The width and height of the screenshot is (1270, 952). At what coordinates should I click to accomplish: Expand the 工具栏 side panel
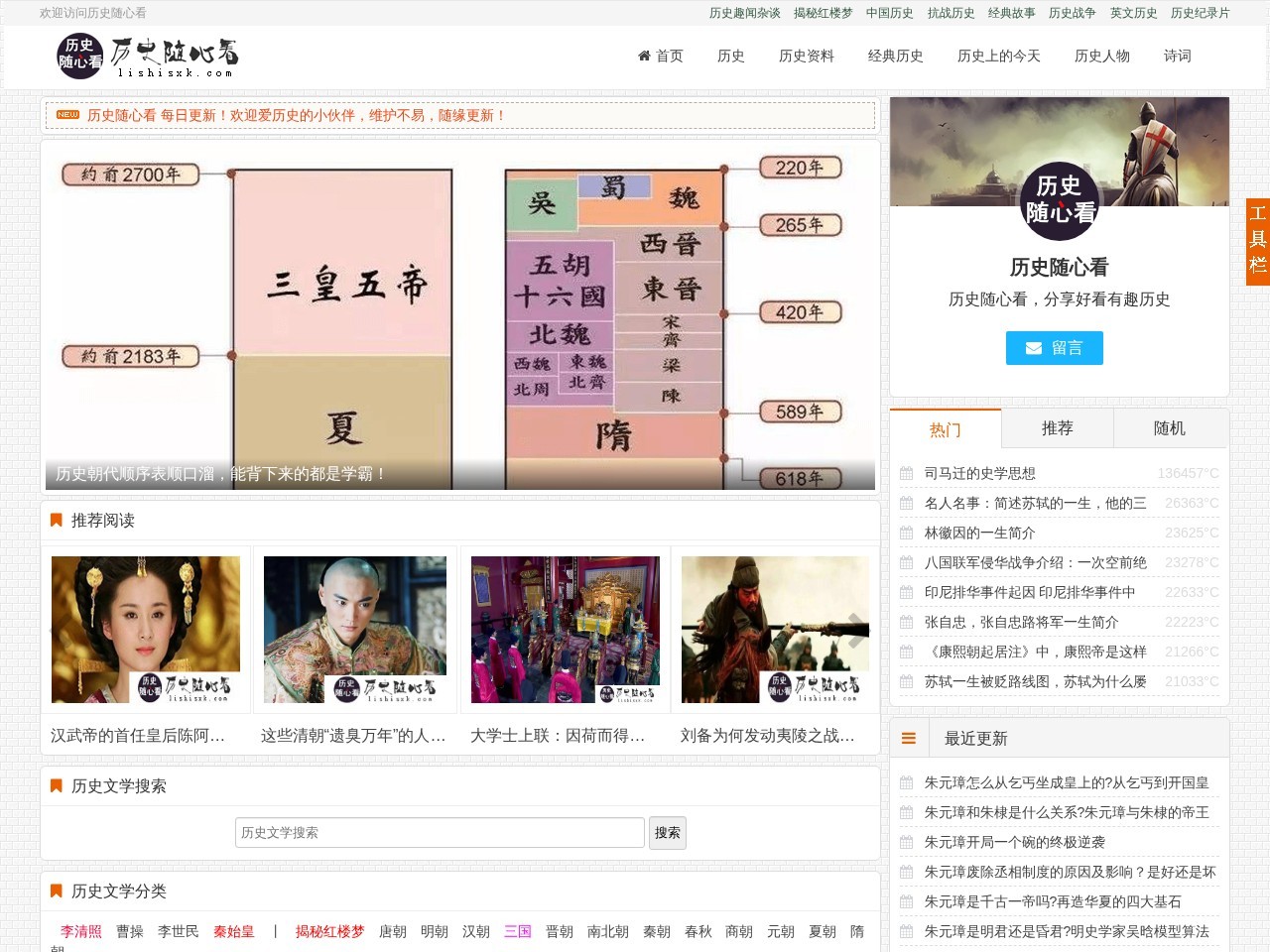tap(1257, 241)
